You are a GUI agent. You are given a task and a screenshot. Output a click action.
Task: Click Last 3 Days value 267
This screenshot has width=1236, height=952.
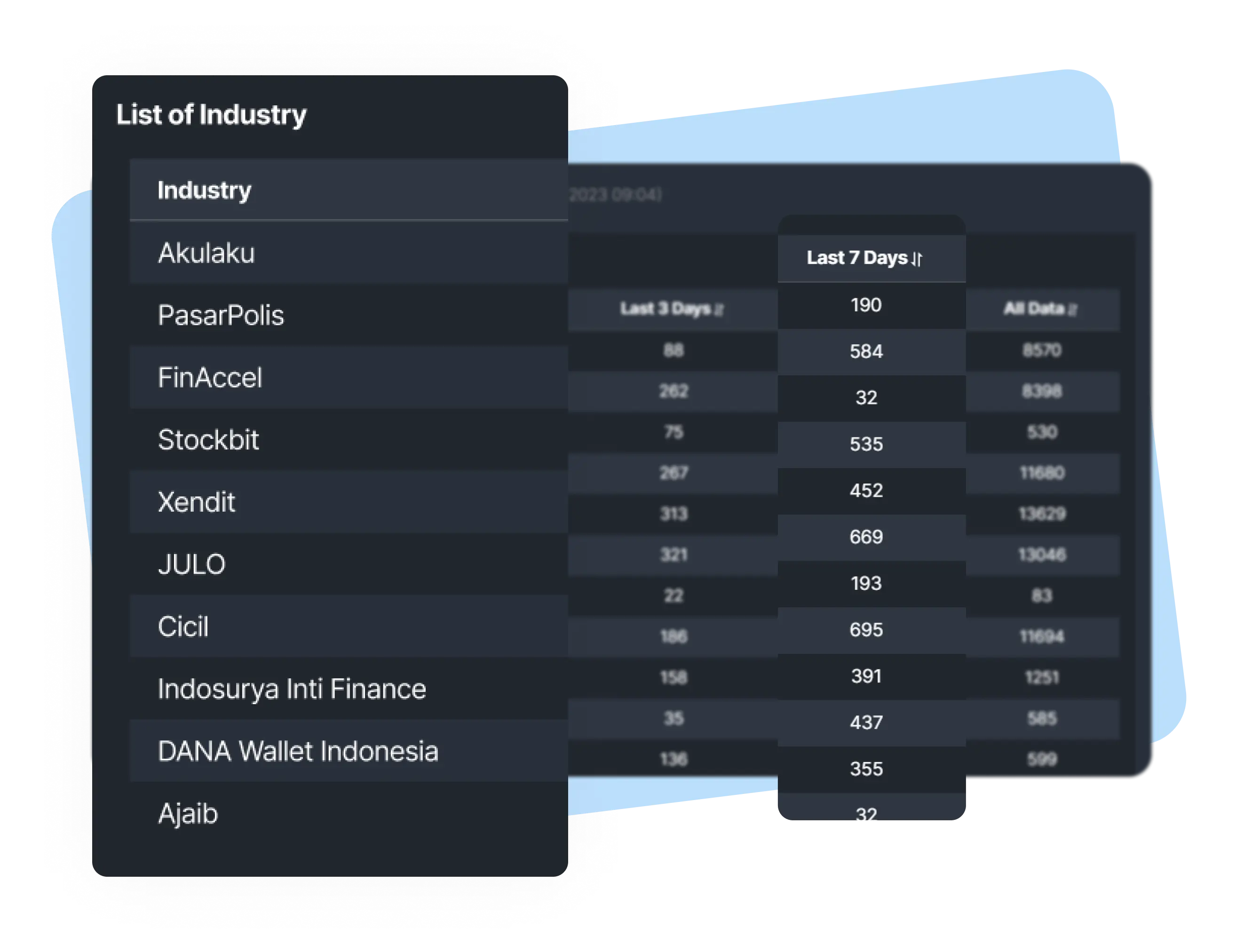tap(673, 473)
